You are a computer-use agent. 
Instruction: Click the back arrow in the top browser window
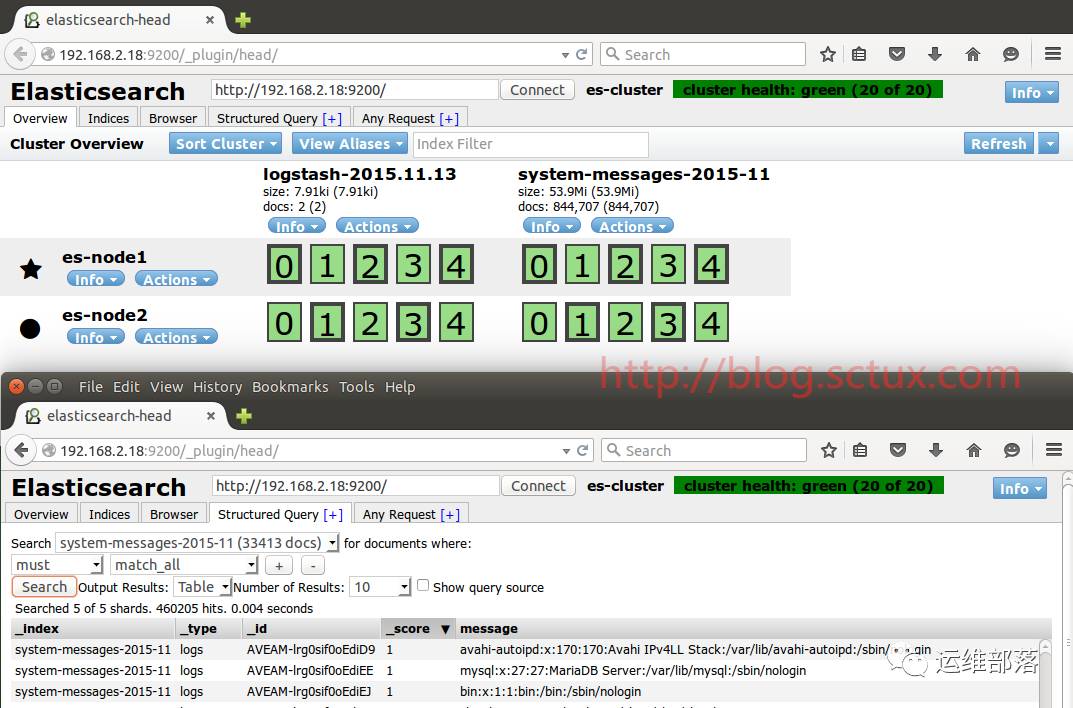(x=20, y=54)
